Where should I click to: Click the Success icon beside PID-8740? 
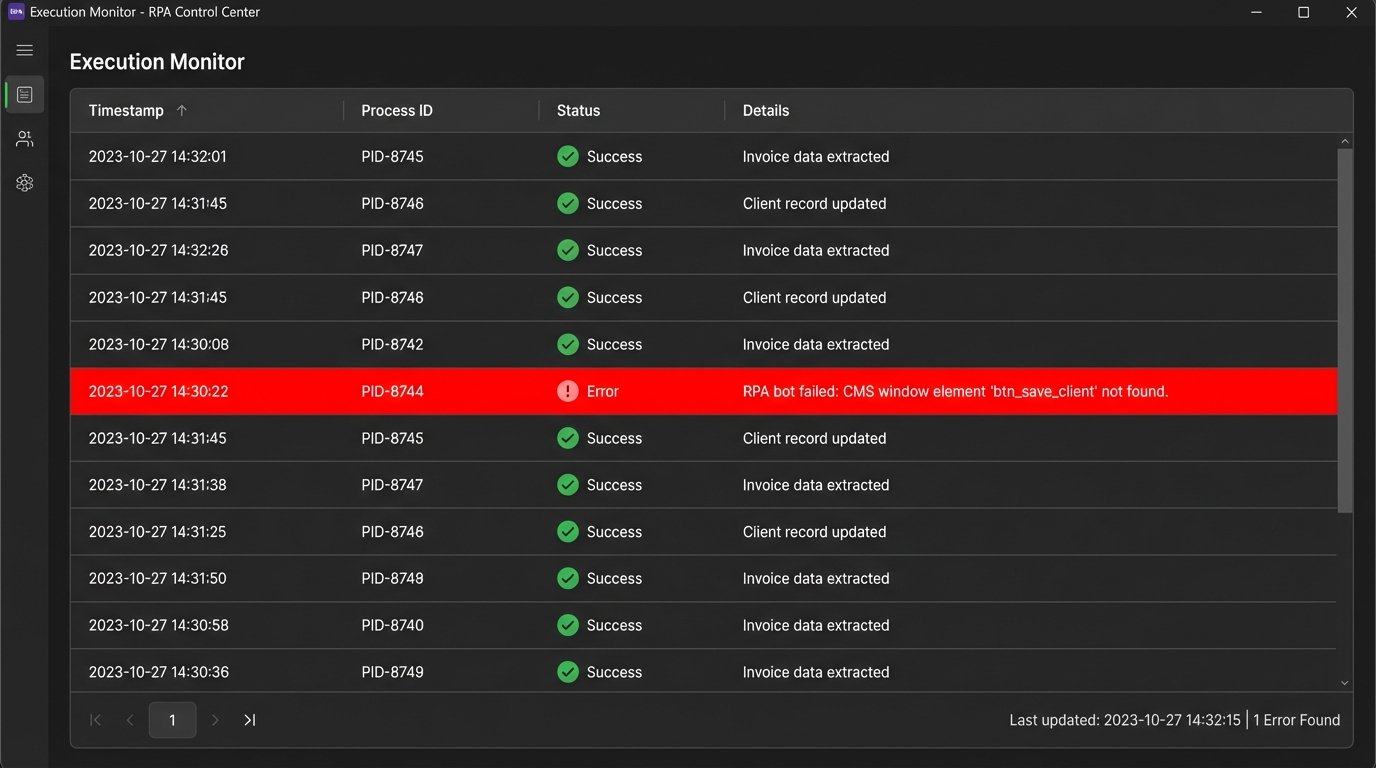(567, 625)
